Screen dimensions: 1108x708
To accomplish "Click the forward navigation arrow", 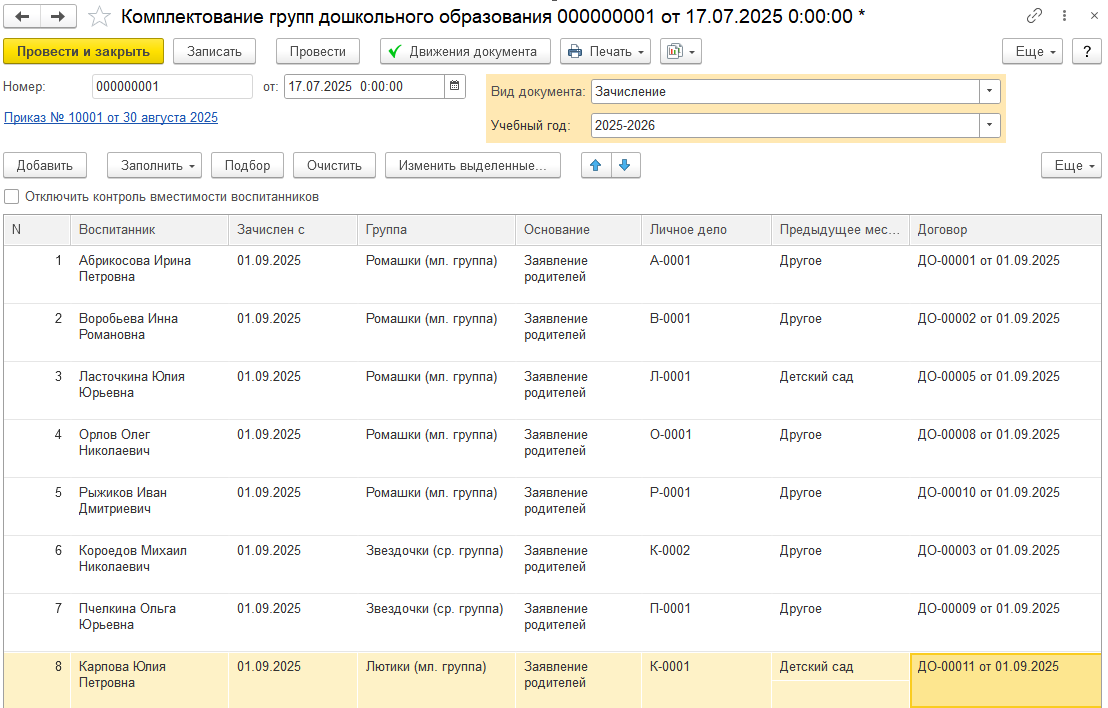I will point(57,17).
